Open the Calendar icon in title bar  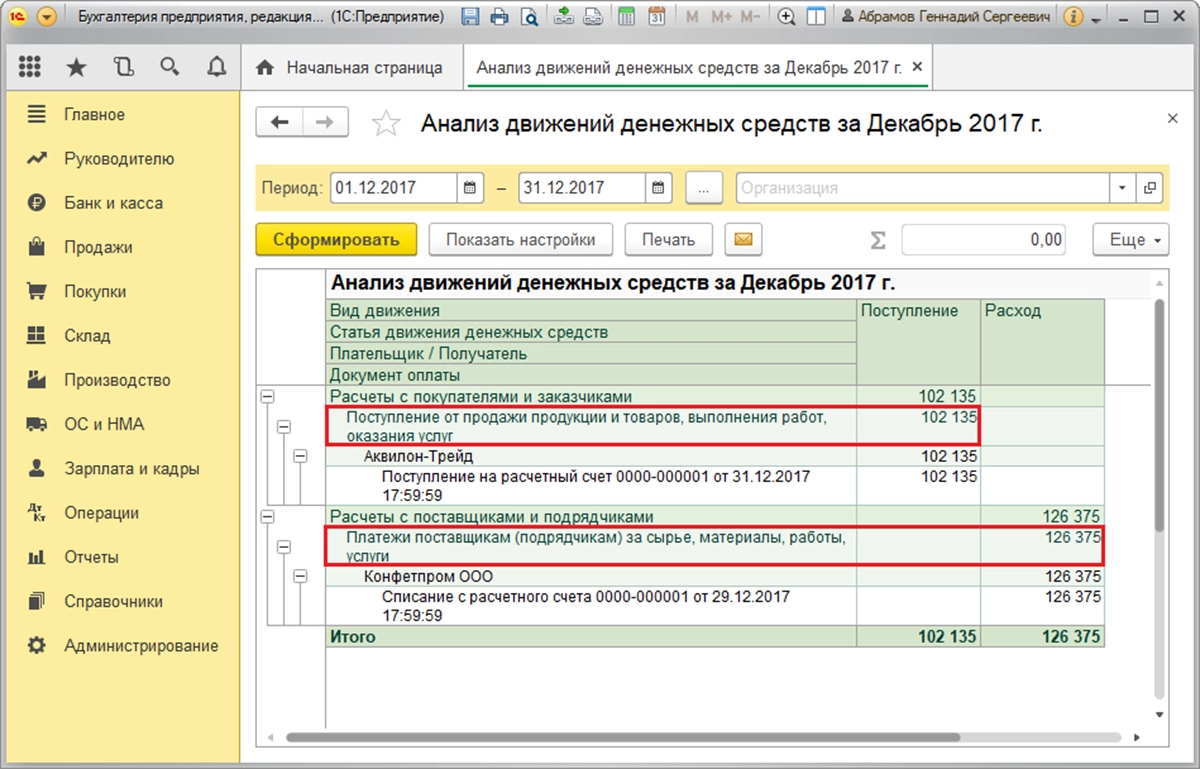657,17
